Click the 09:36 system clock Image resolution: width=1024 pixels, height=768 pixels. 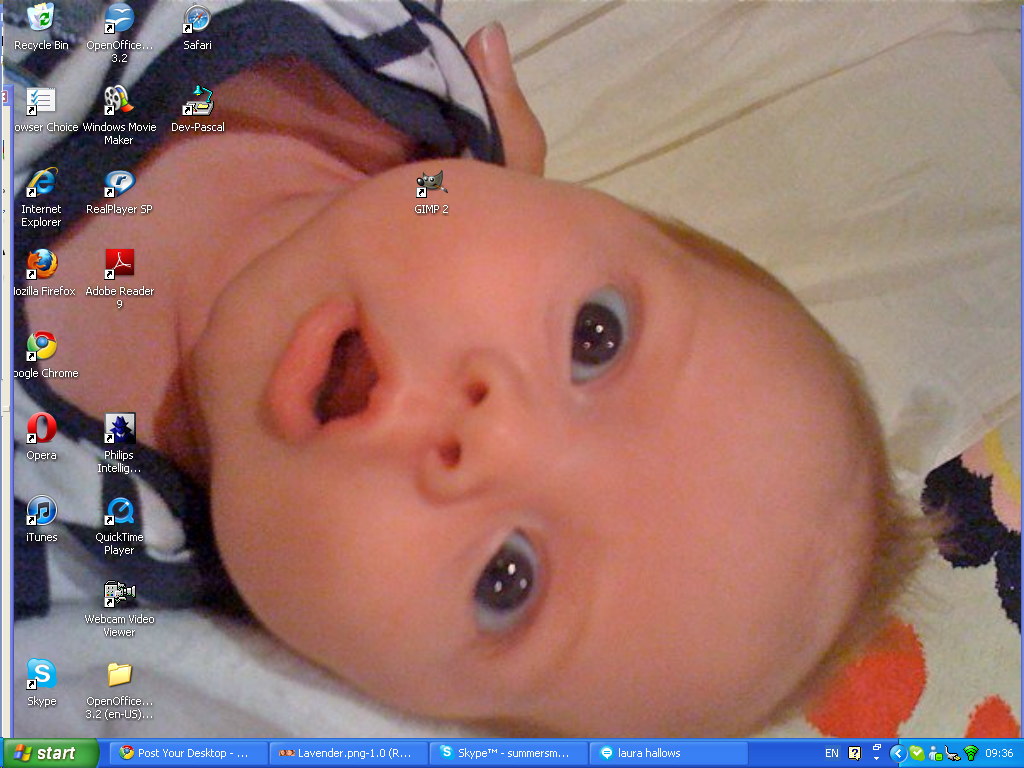point(999,754)
